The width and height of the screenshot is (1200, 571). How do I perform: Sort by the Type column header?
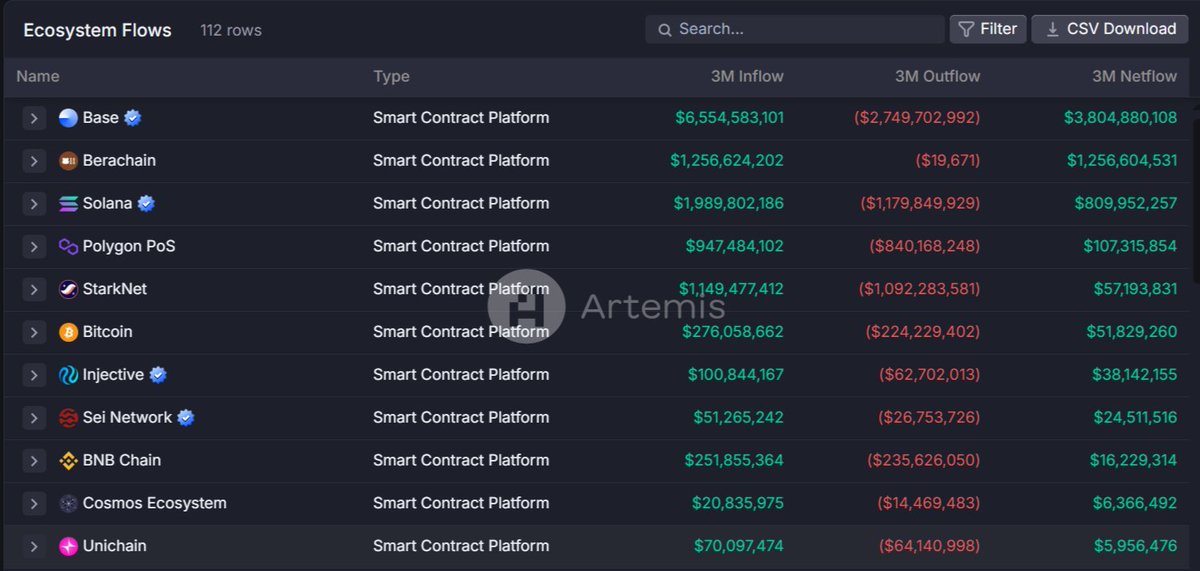coord(391,76)
